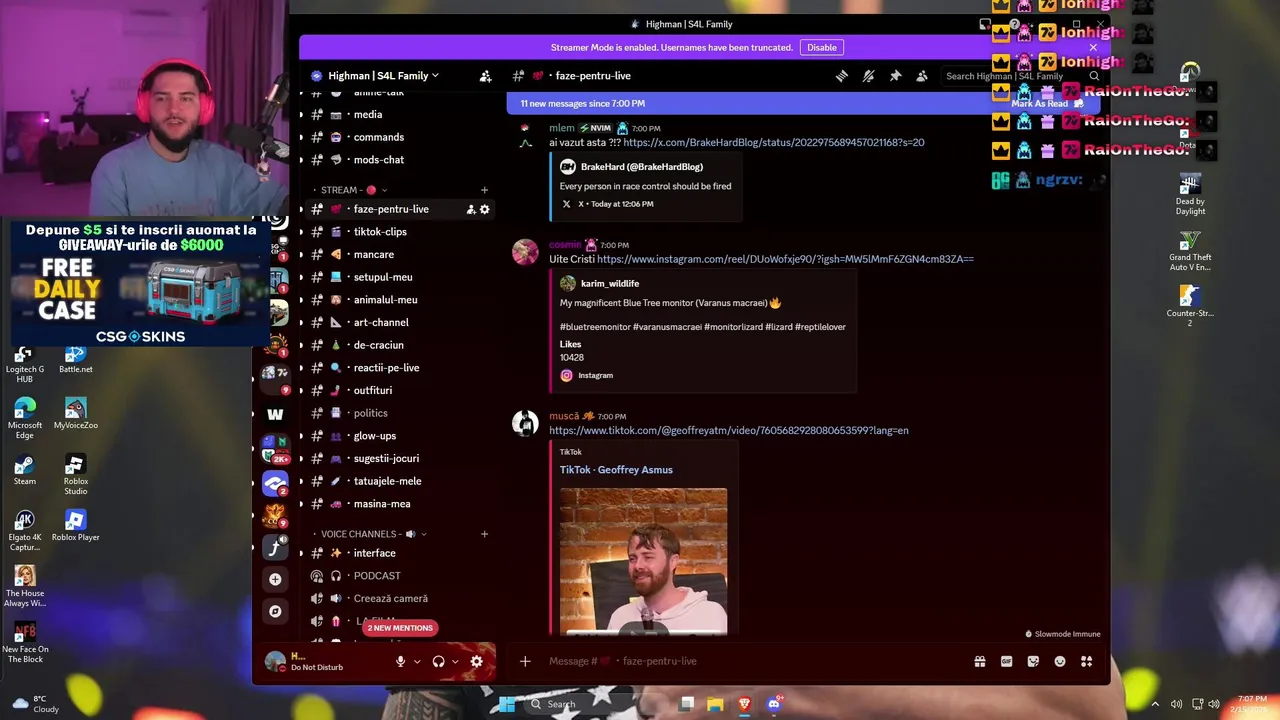Screen dimensions: 1280x720
Task: Open notification settings bell icon in header
Action: pos(868,76)
